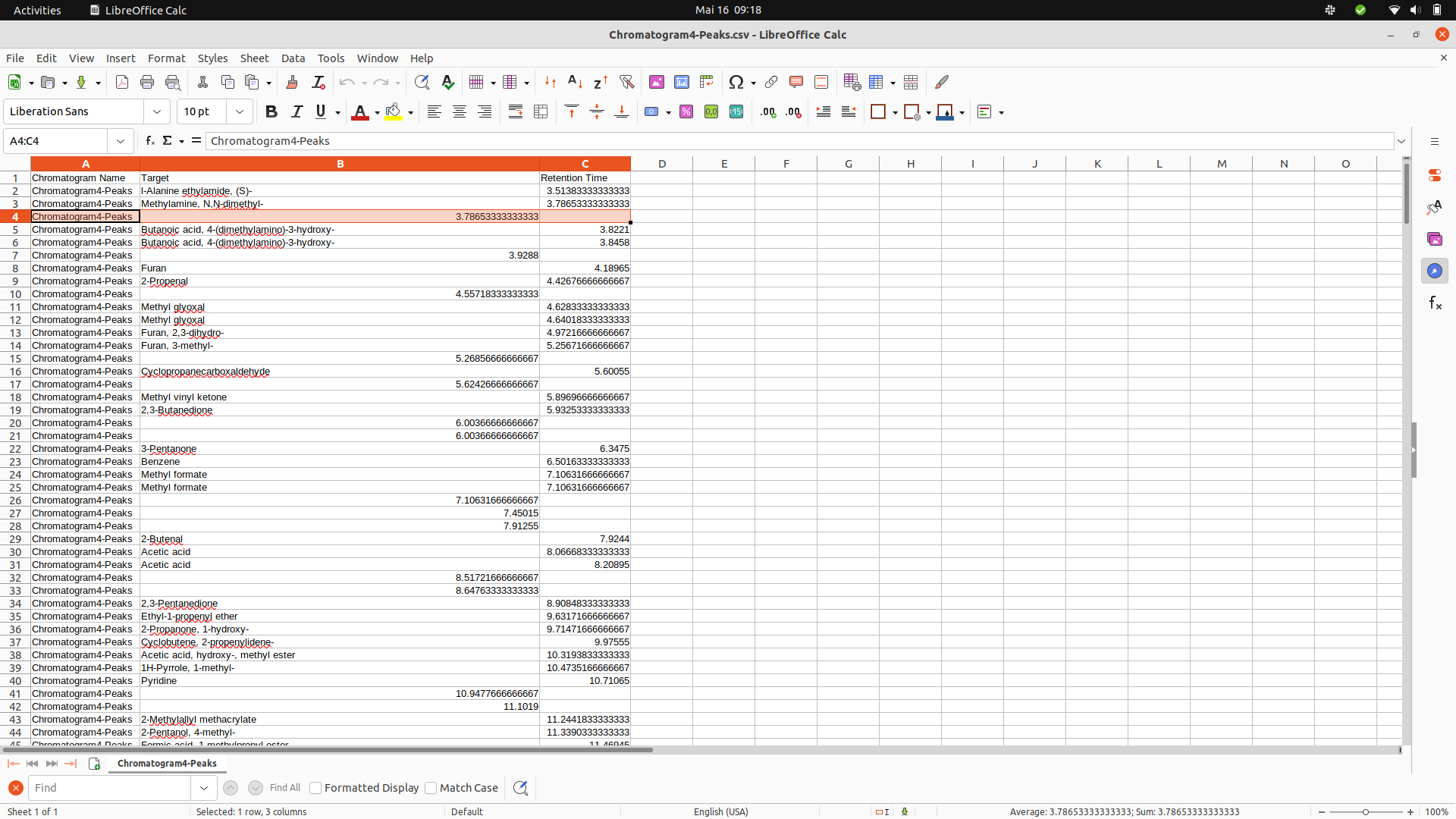
Task: Open the Functions panel in the sidebar
Action: [1435, 303]
